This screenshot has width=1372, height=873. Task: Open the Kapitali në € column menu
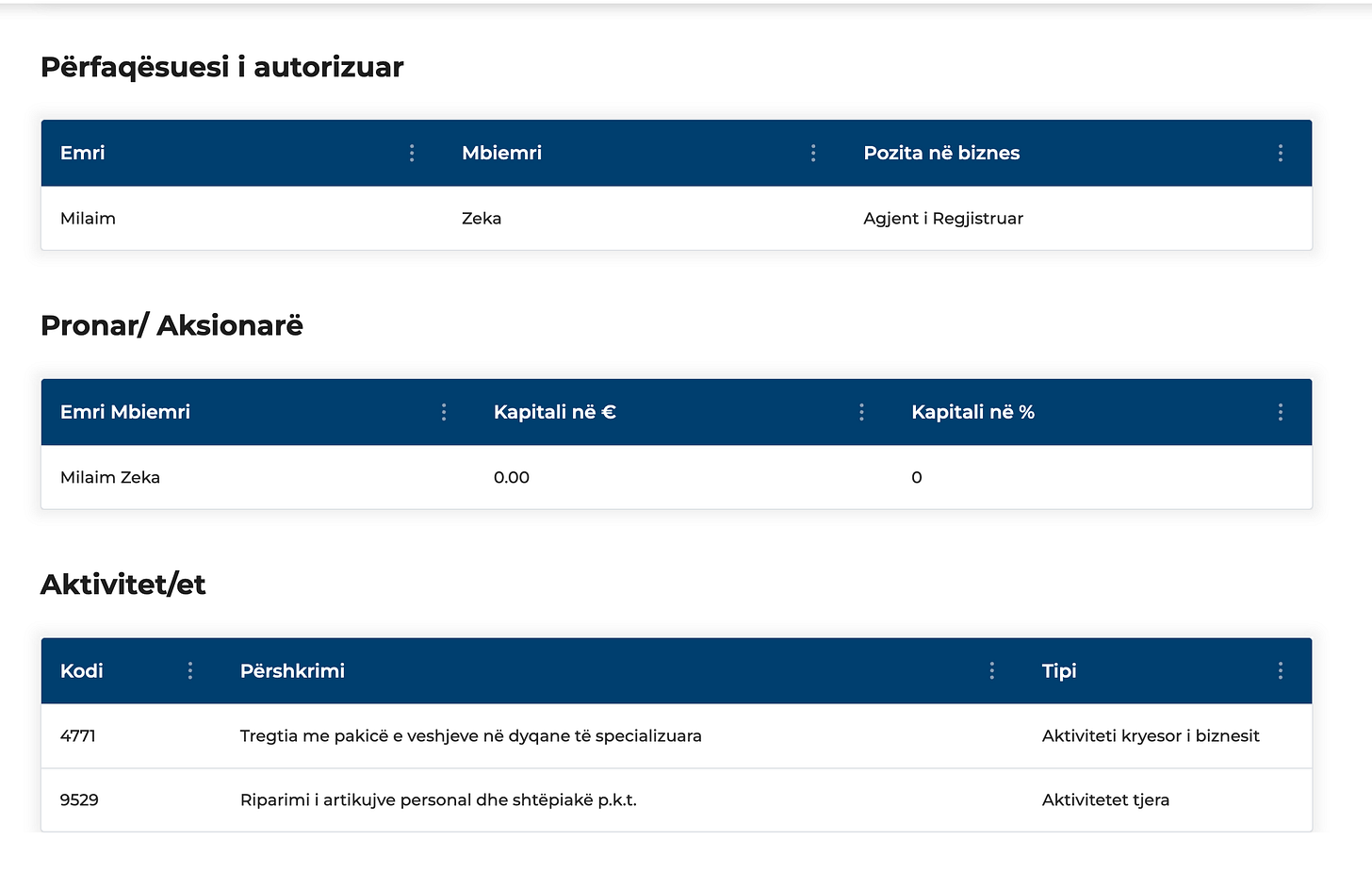(x=861, y=412)
